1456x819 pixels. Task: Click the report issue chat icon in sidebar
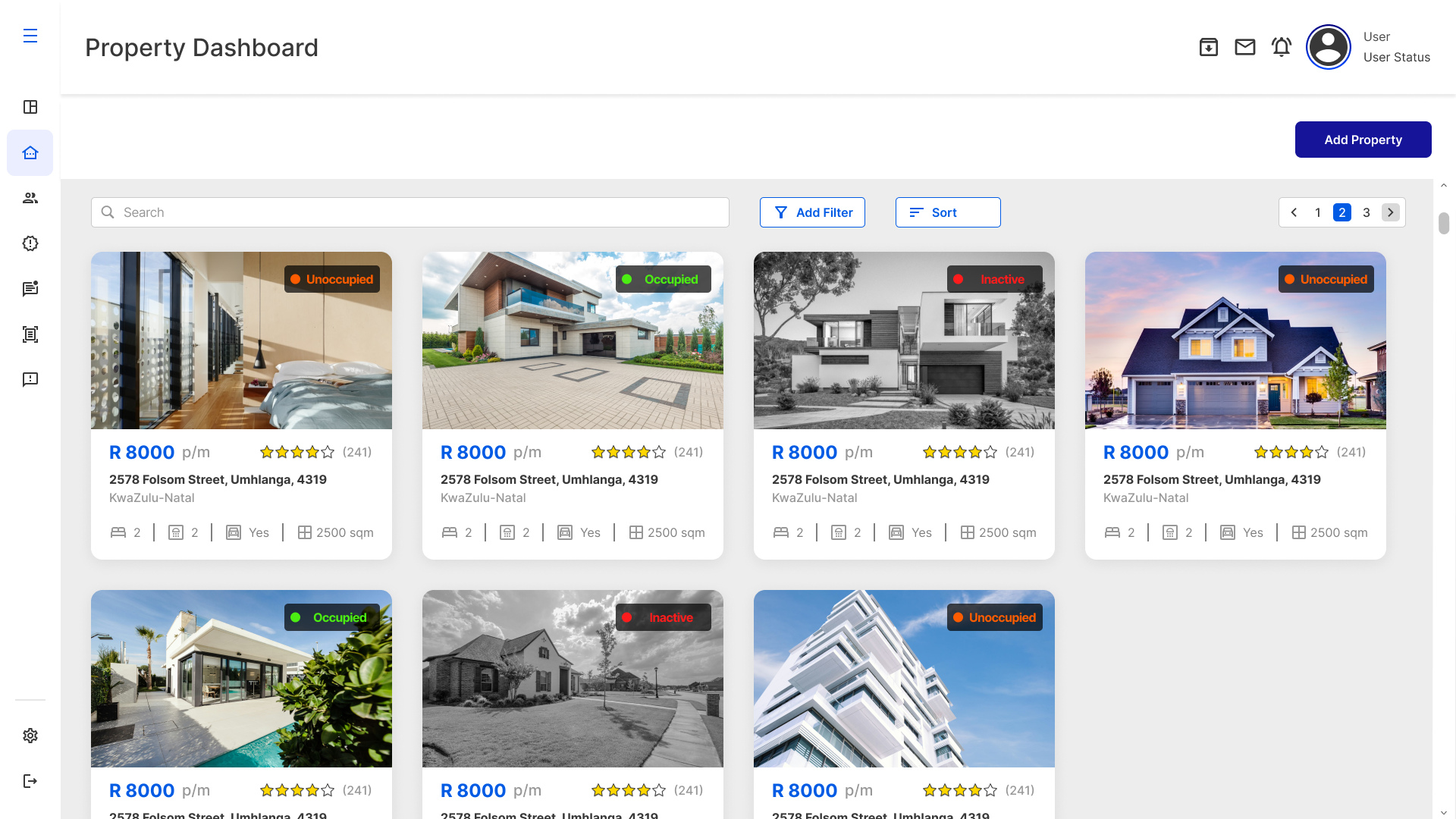click(x=30, y=380)
